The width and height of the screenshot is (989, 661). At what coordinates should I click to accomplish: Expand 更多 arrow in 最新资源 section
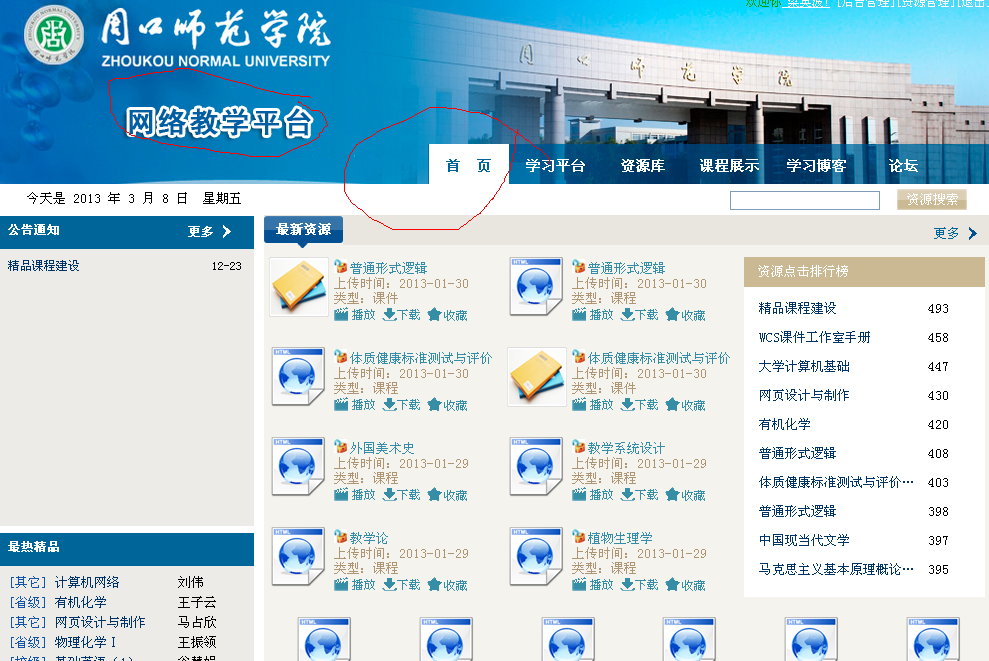972,233
